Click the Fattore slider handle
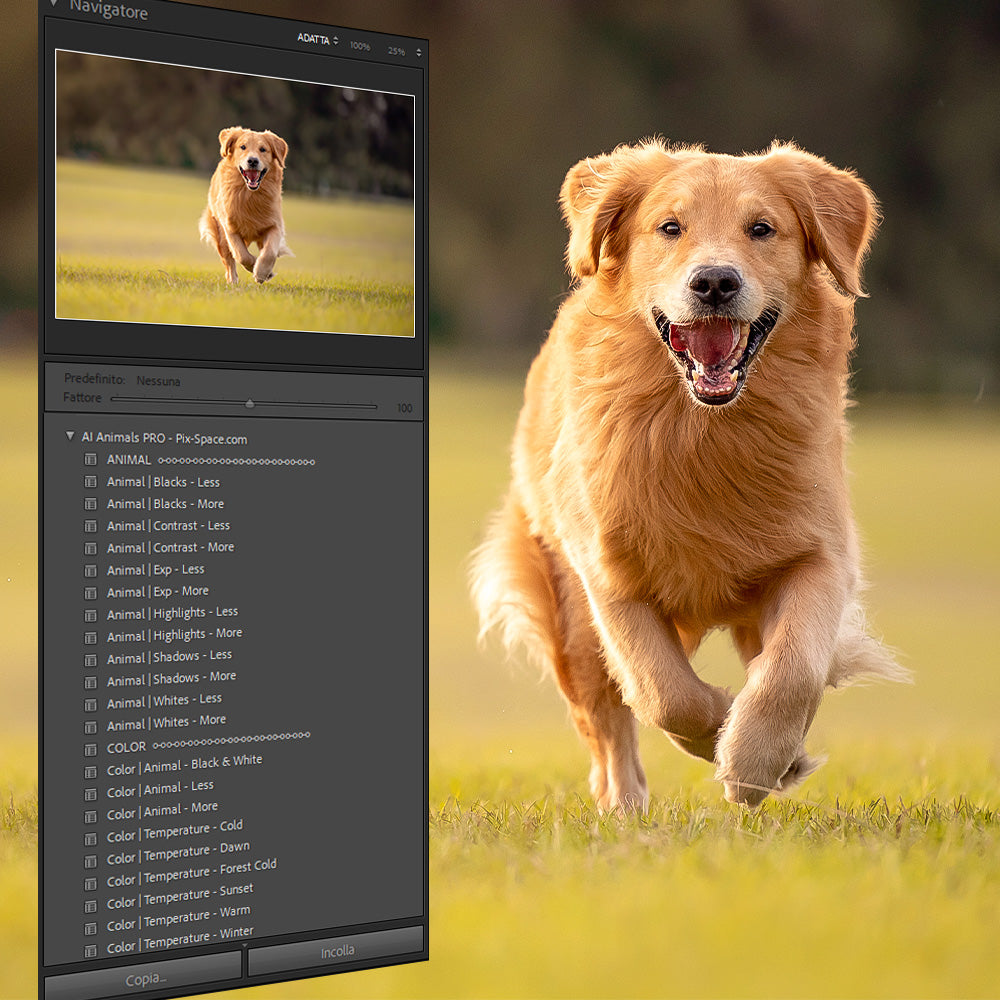Image resolution: width=1000 pixels, height=1000 pixels. (249, 404)
